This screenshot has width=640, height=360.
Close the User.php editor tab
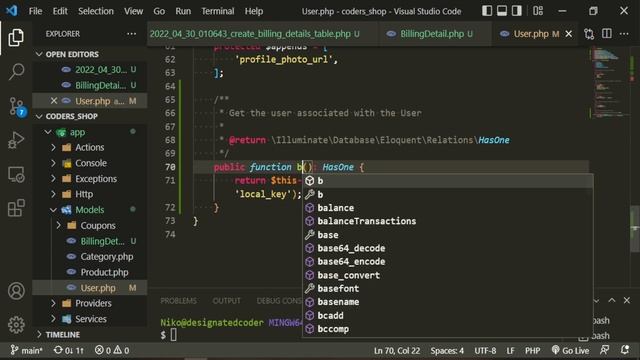(569, 34)
